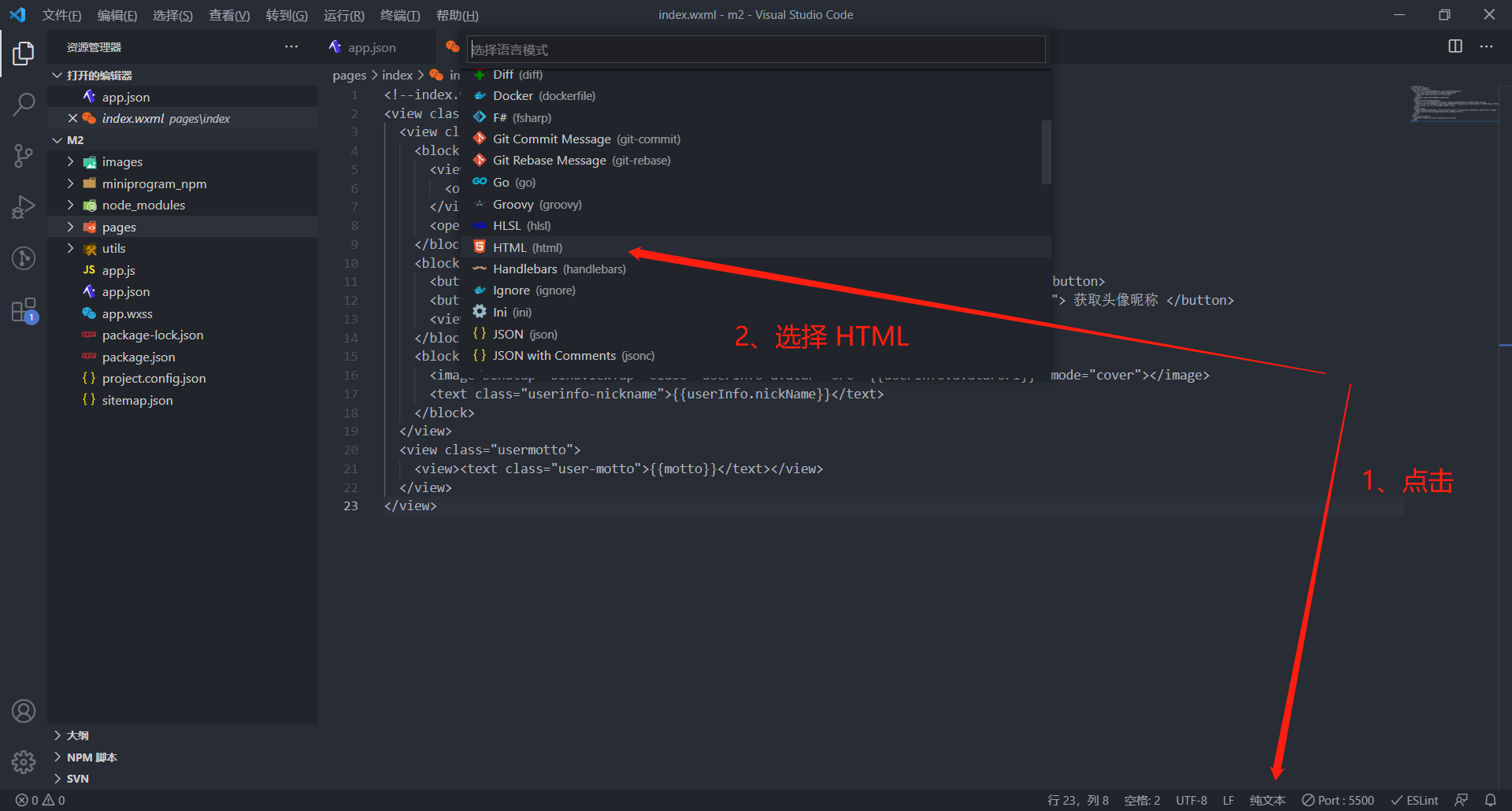Select Ini (ini) language mode
This screenshot has width=1512, height=811.
[x=756, y=313]
